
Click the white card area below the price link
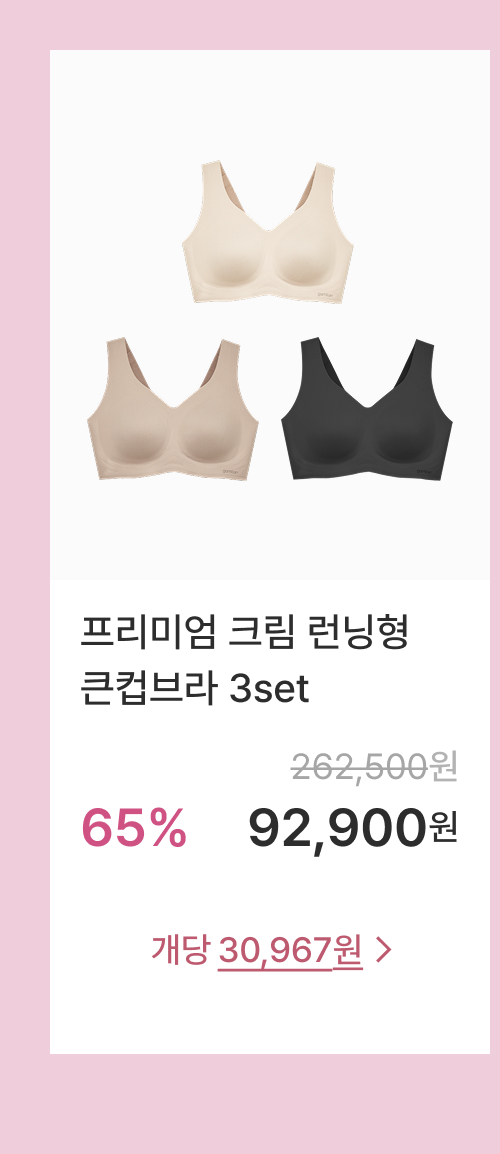point(270,1016)
